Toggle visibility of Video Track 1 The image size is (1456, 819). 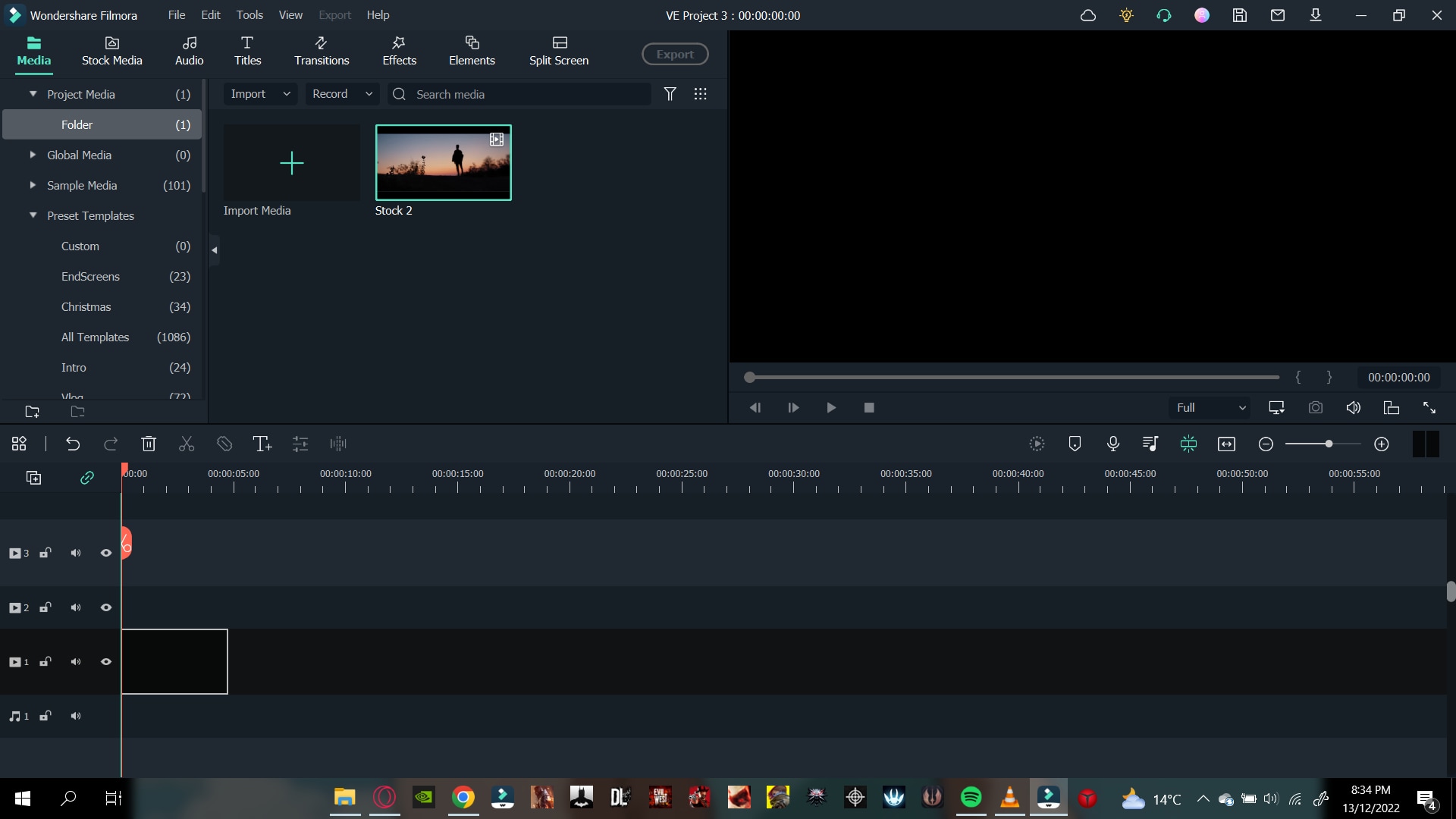106,661
